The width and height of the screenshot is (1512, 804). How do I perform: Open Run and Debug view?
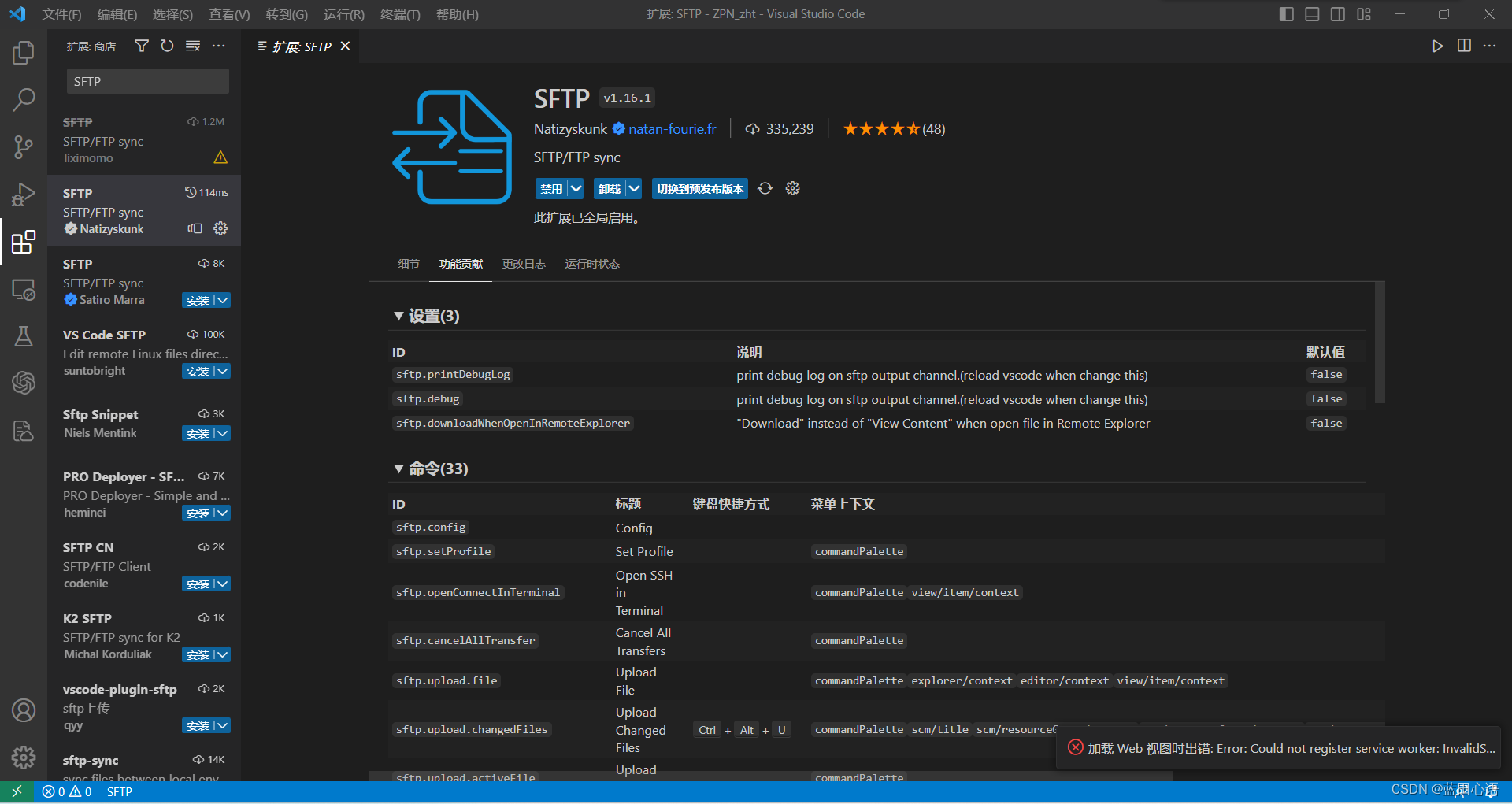coord(24,194)
